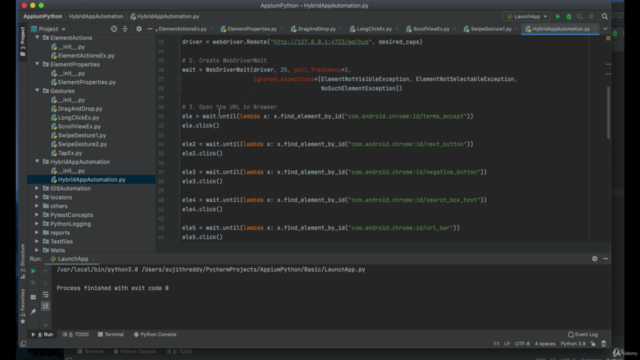Open the 127.0.0.1:4723 hub URL link
The height and width of the screenshot is (360, 640).
(320, 42)
